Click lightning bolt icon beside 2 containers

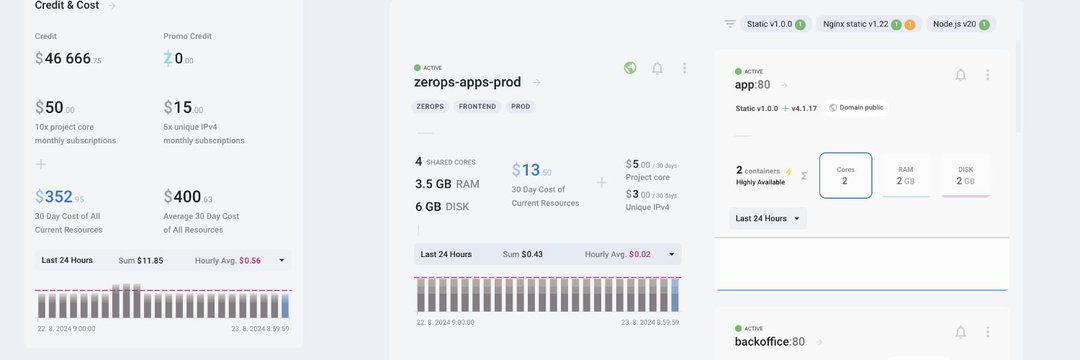click(789, 171)
